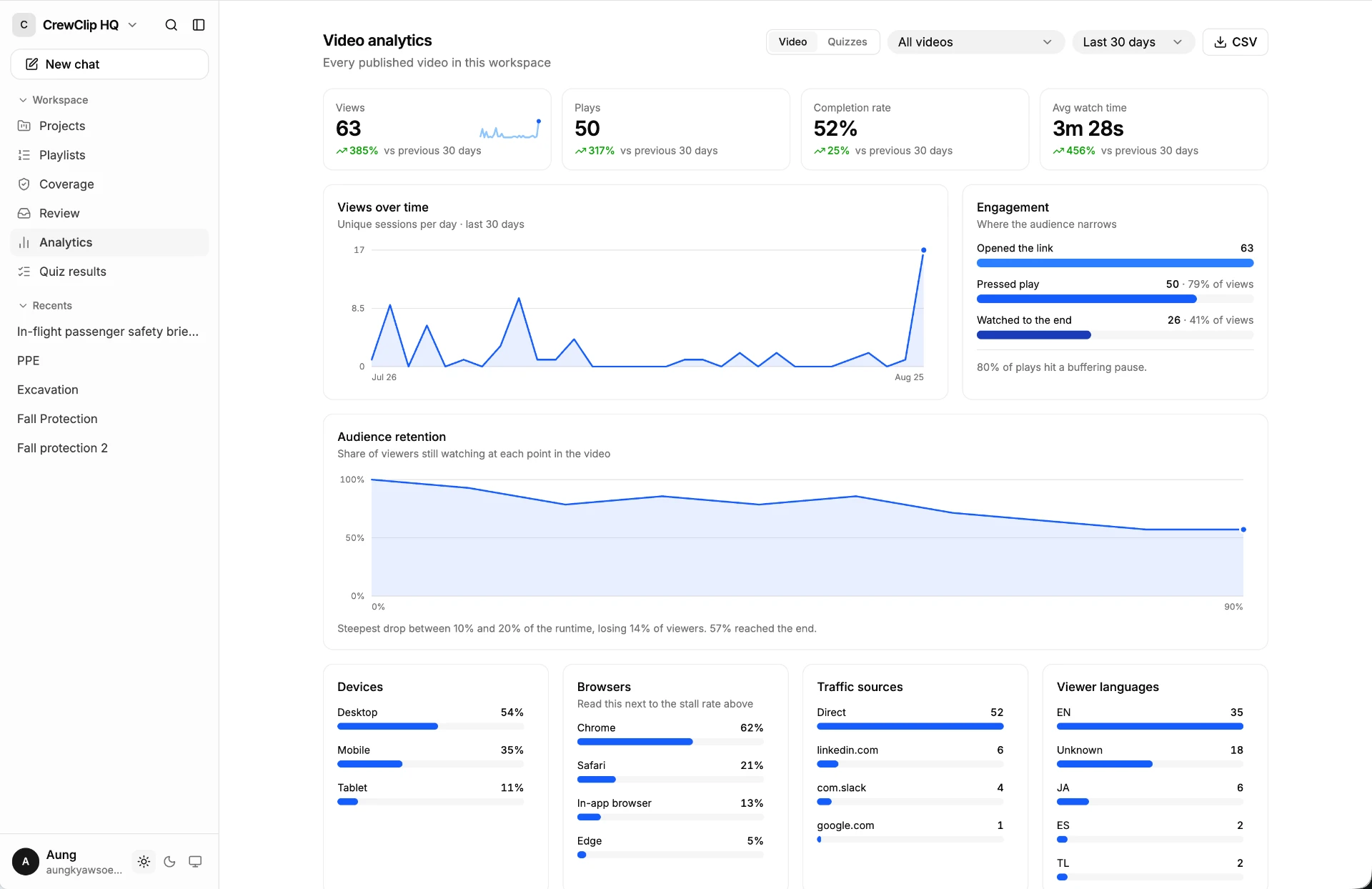The width and height of the screenshot is (1372, 889).
Task: Open Playlists from the sidebar
Action: (x=109, y=155)
